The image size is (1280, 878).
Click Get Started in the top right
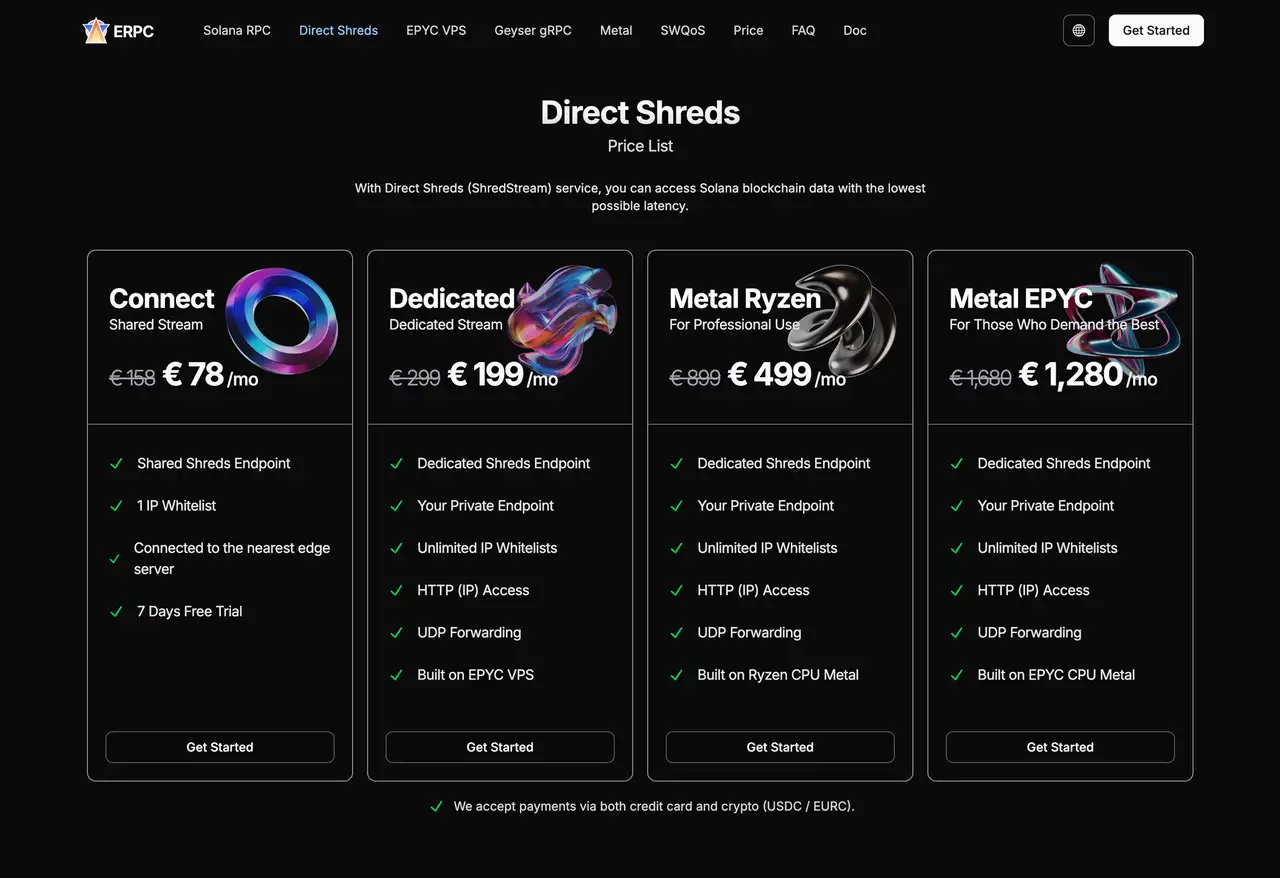pos(1156,30)
